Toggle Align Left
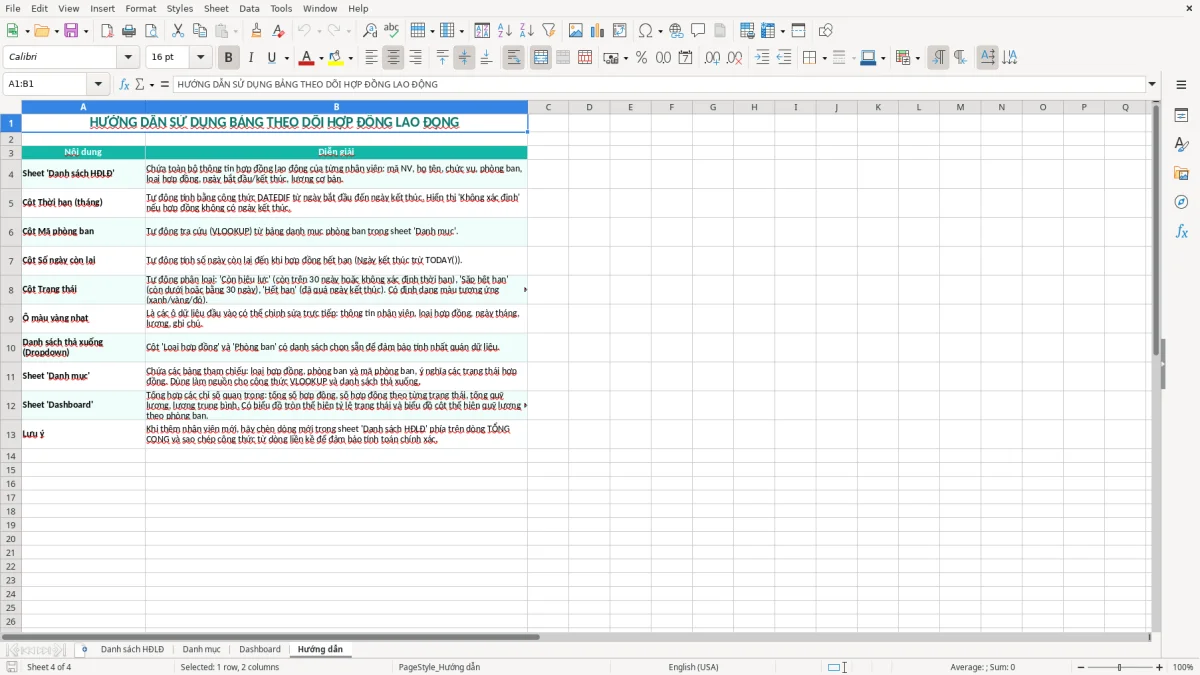This screenshot has height=675, width=1200. pos(371,58)
